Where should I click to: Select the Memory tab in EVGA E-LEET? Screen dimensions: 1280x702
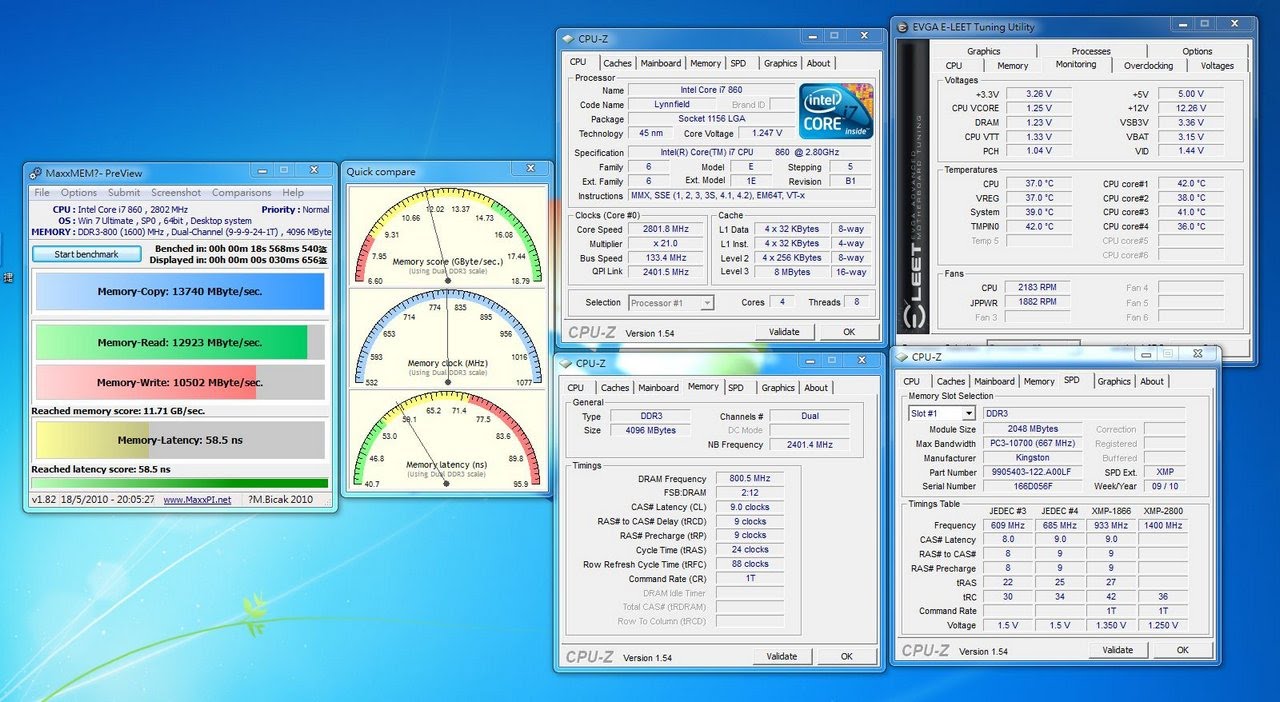1012,66
